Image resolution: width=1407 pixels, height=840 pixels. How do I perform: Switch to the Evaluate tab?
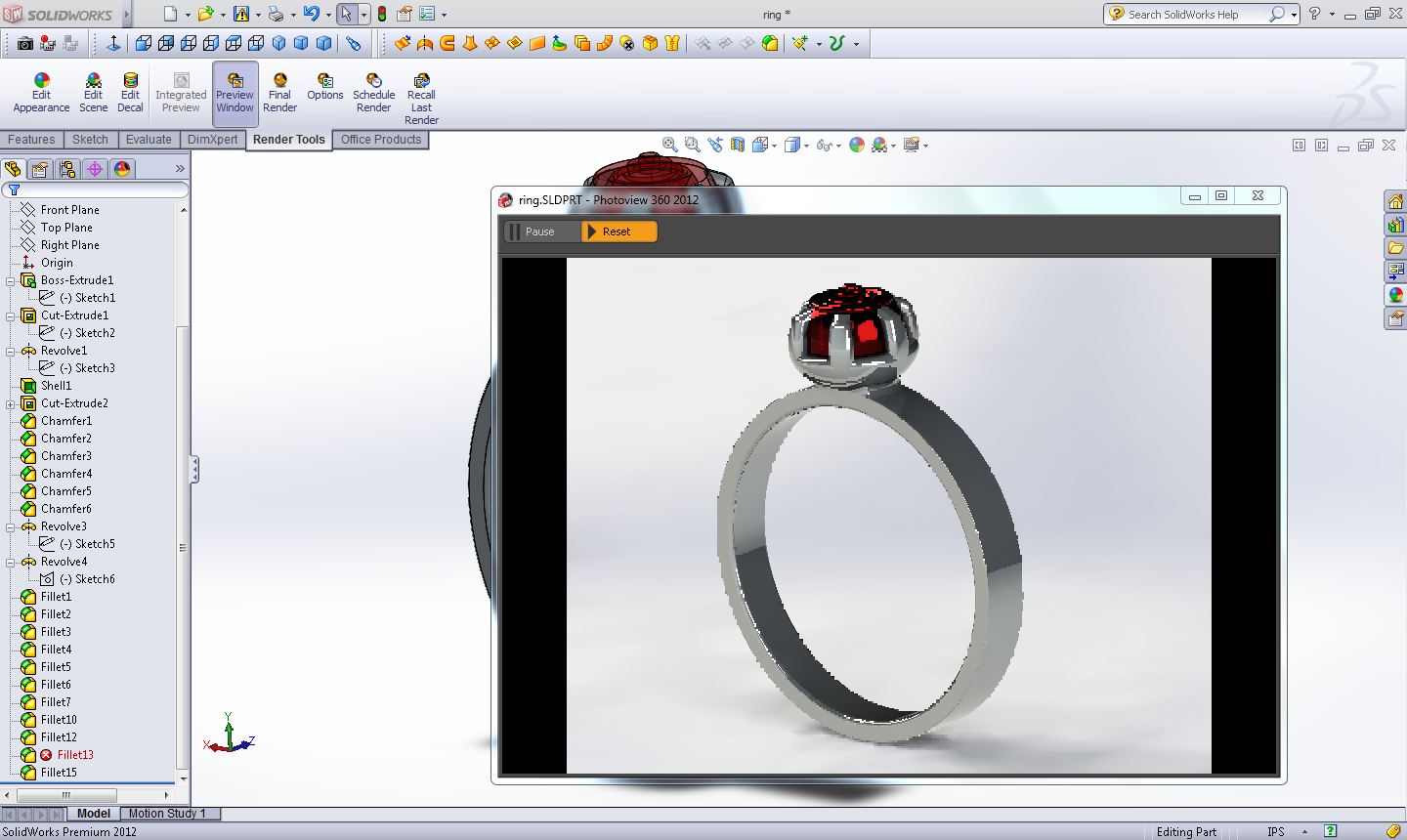tap(149, 140)
